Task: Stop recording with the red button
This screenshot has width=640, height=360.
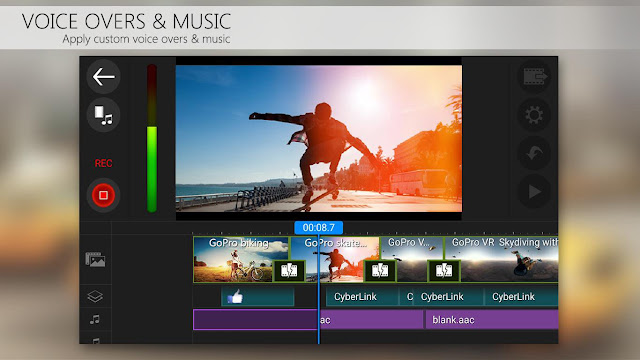Action: (103, 195)
